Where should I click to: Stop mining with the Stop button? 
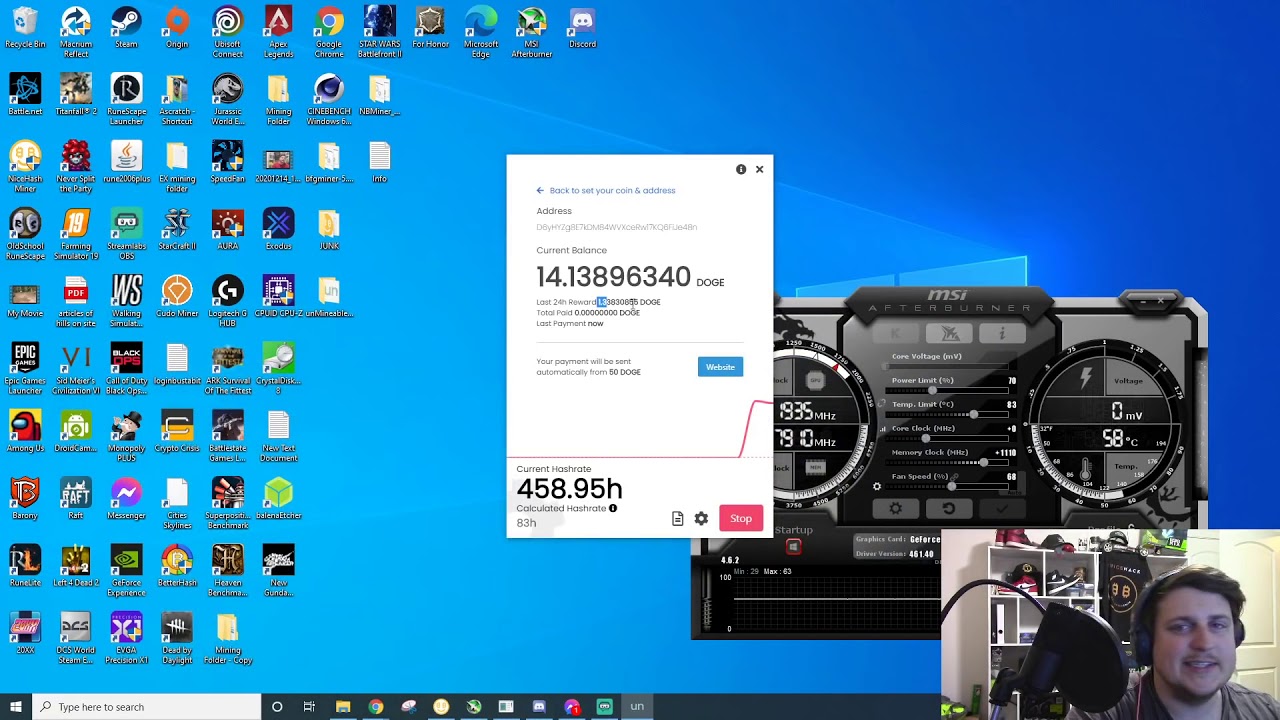(741, 518)
